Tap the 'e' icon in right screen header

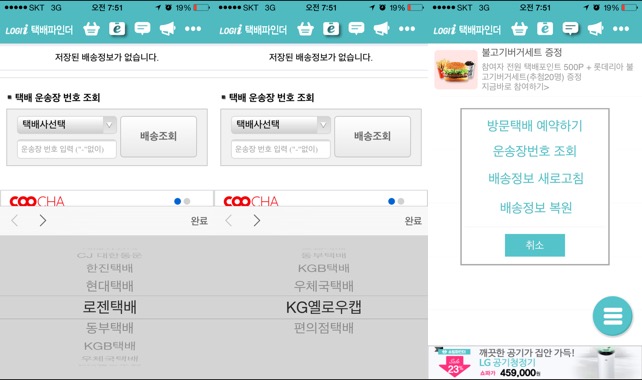[x=545, y=29]
